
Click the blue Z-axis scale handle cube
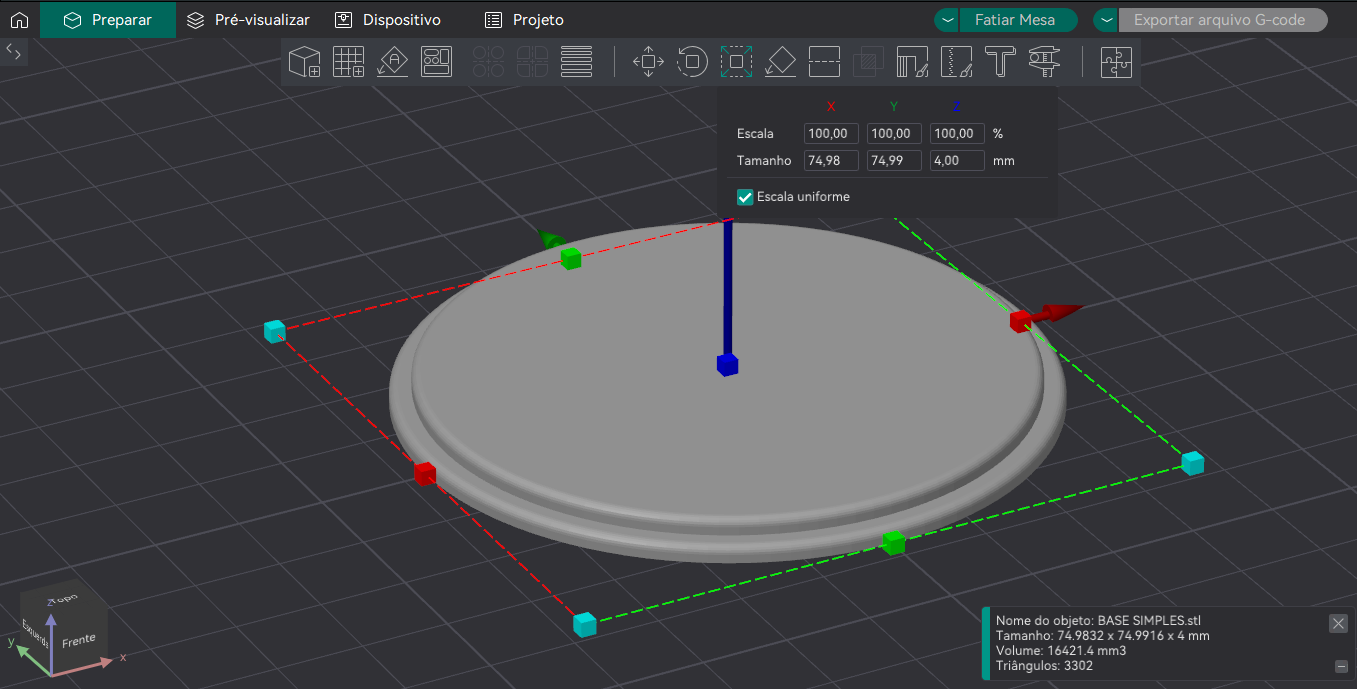click(x=727, y=365)
